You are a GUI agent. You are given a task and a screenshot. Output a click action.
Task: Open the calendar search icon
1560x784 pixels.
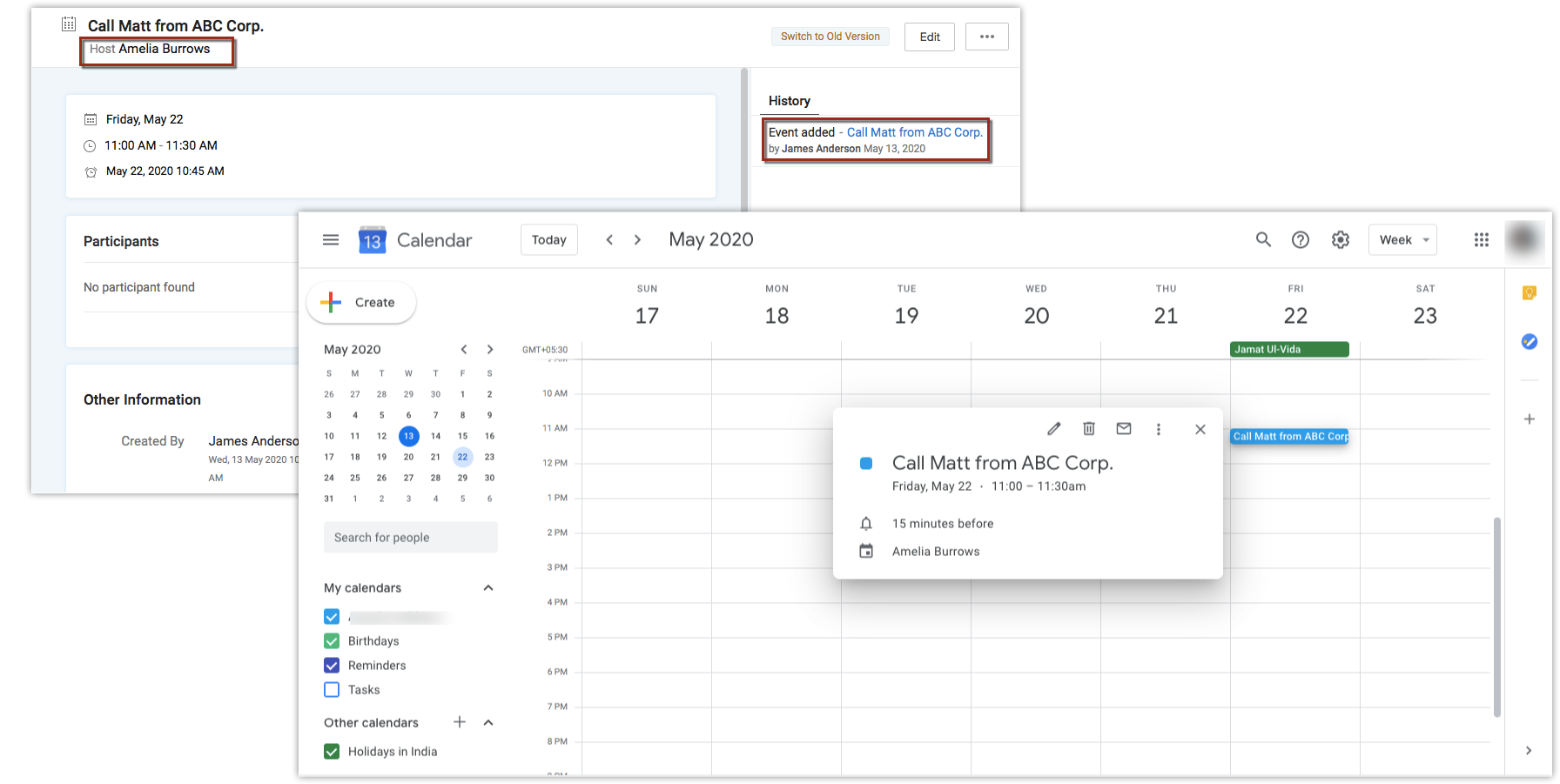1263,239
